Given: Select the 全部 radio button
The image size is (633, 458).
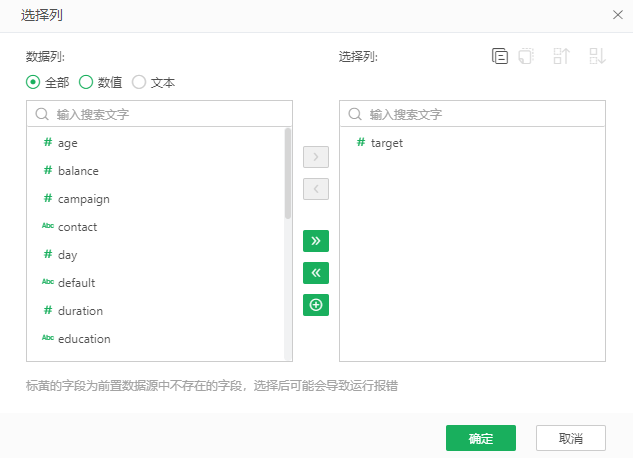Looking at the screenshot, I should [33, 83].
